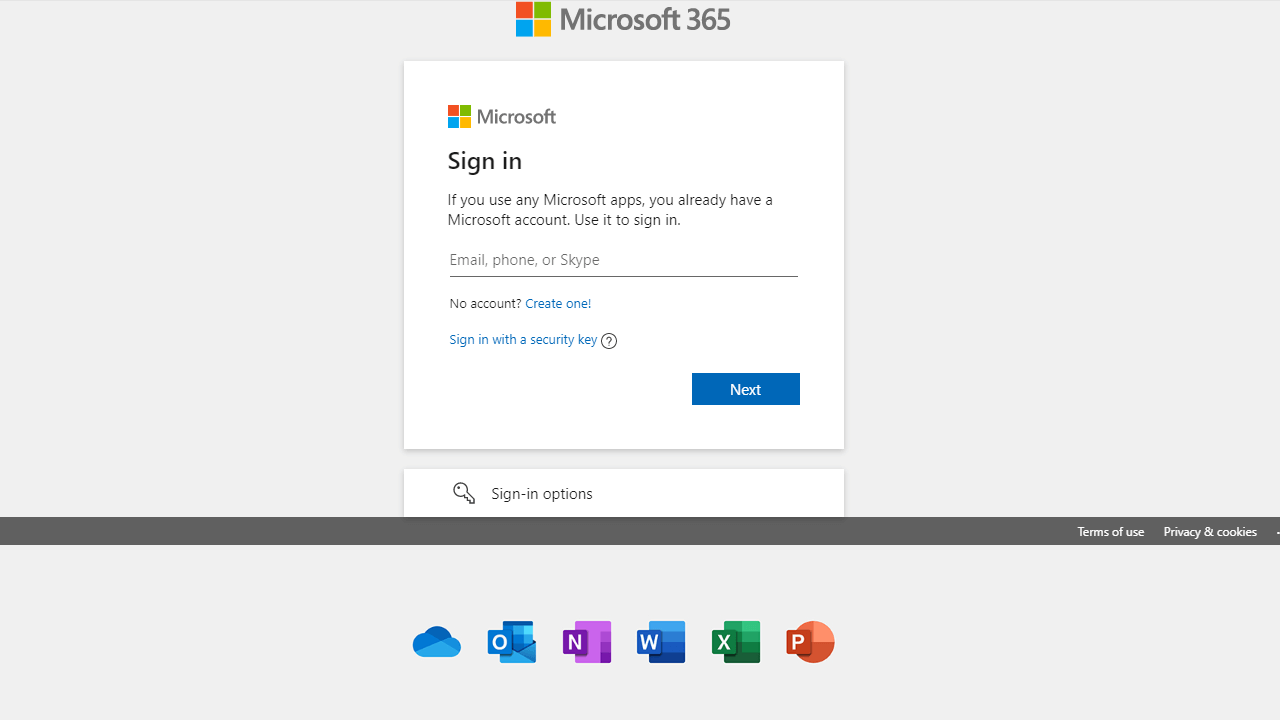Open the Outlook app icon

click(x=511, y=641)
